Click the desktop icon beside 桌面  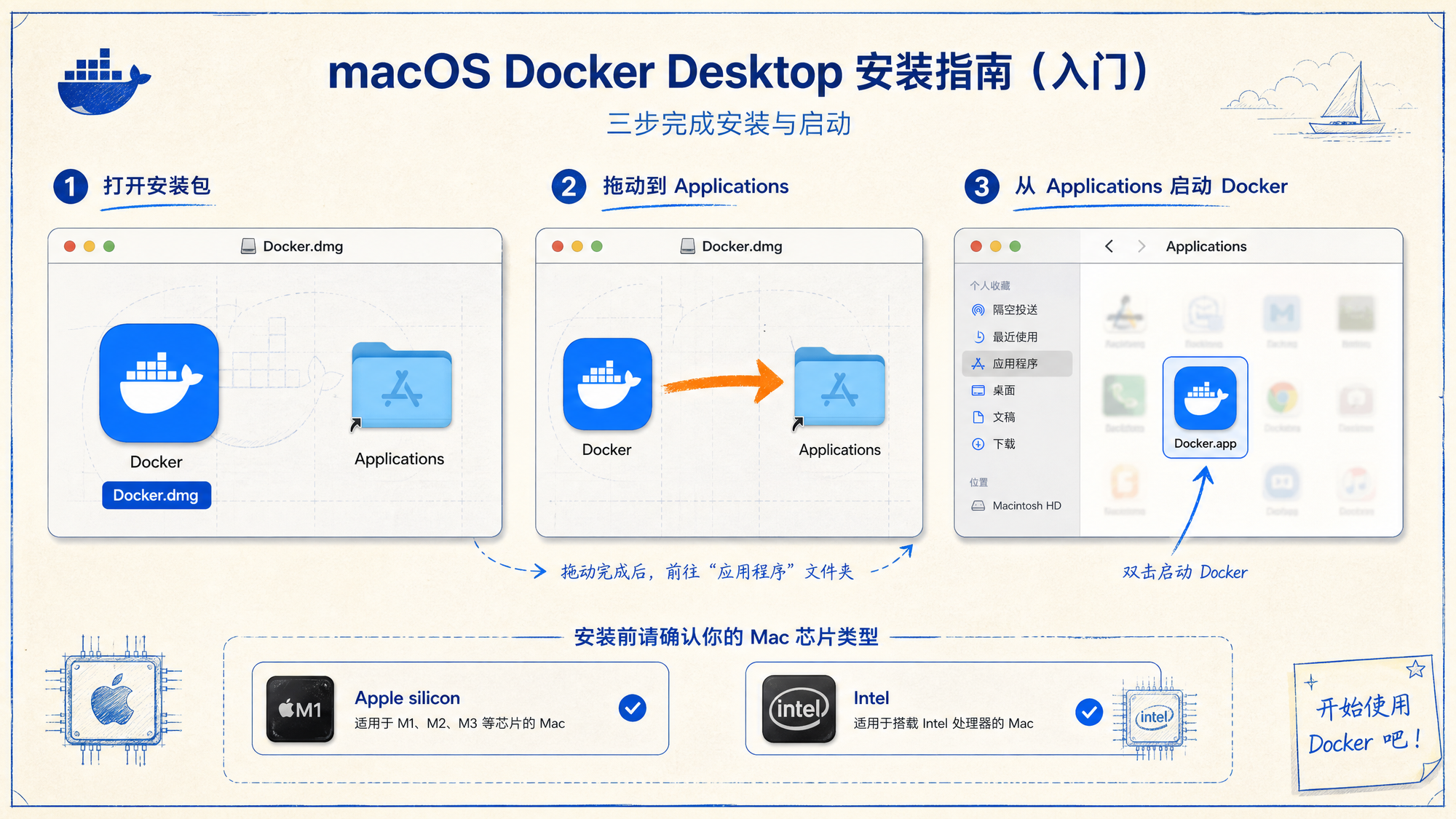[x=978, y=390]
